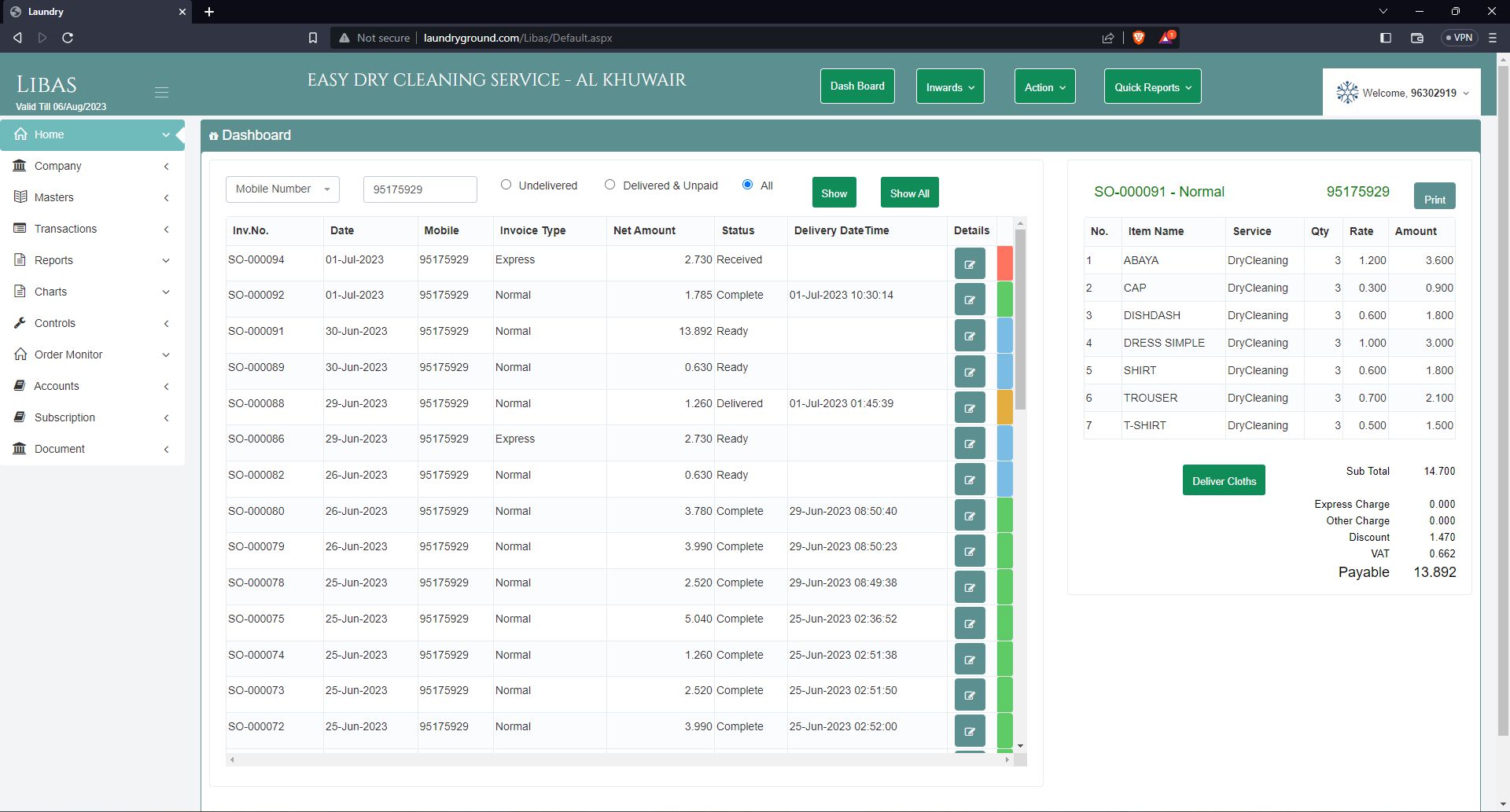1510x812 pixels.
Task: Open the Mobile Number filter dropdown
Action: tap(282, 189)
